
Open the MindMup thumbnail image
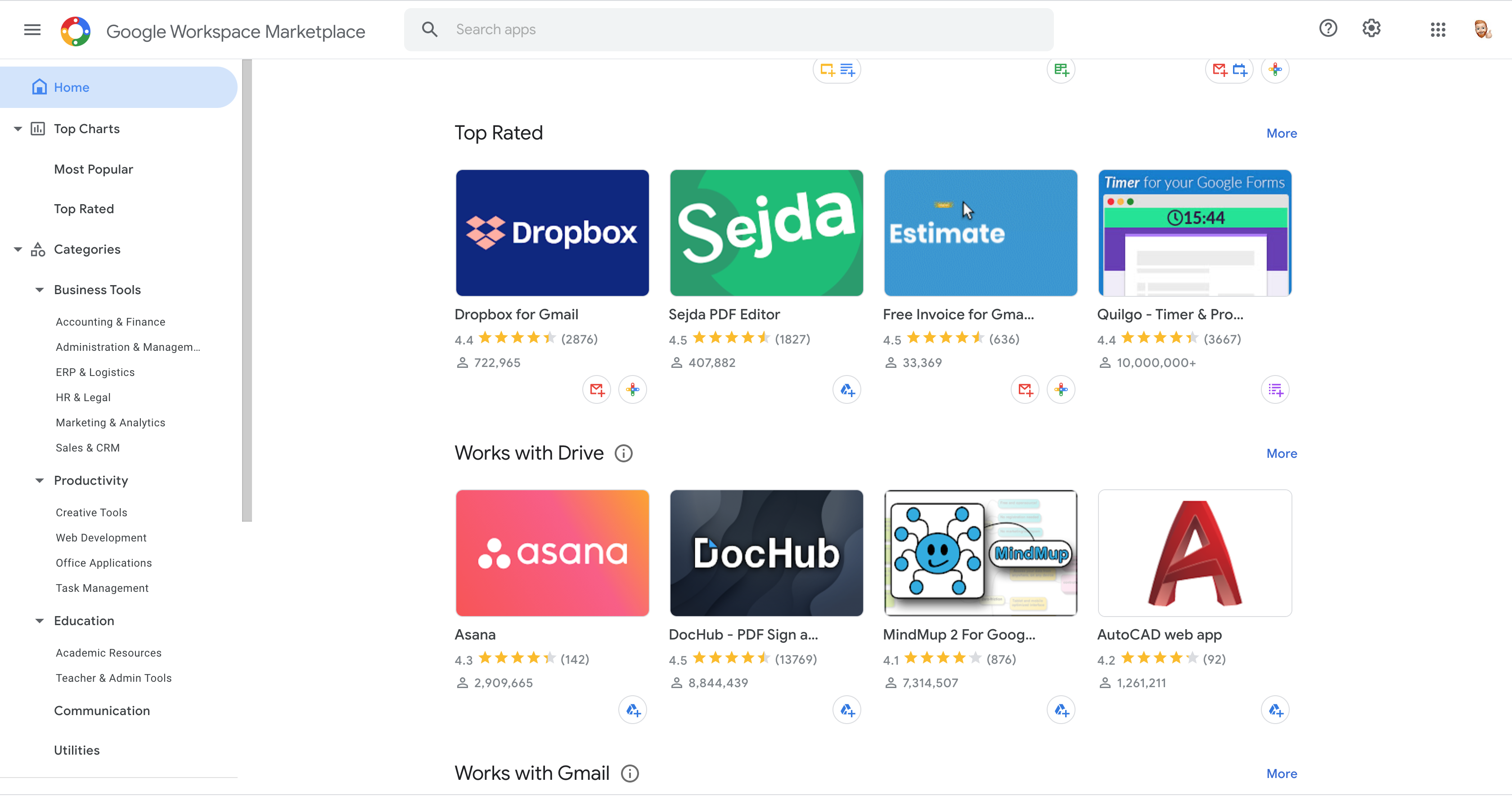[980, 553]
